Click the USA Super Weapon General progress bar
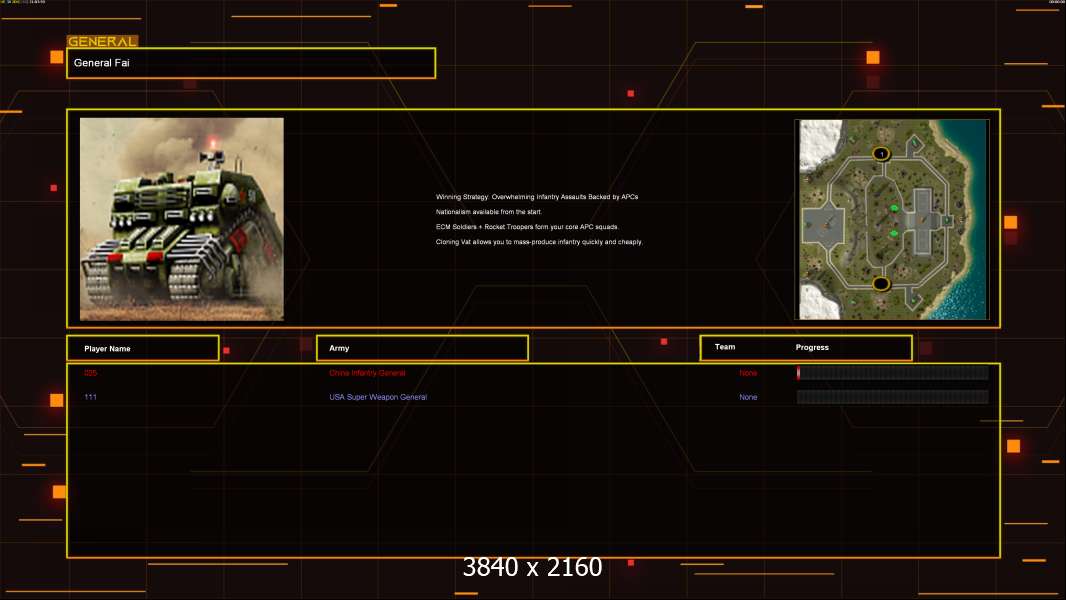 point(893,397)
